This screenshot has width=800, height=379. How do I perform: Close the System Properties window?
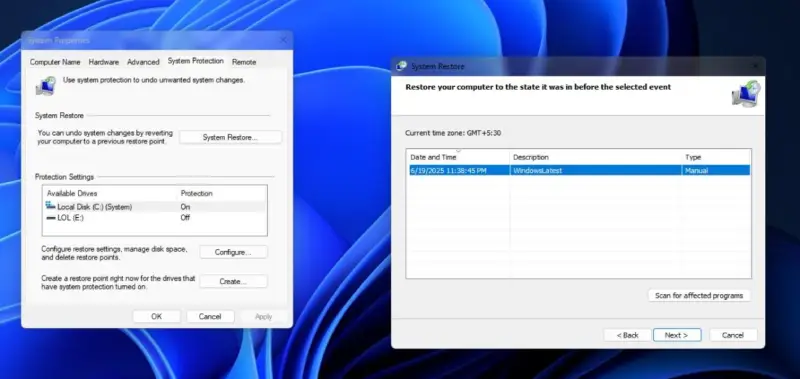pos(283,40)
